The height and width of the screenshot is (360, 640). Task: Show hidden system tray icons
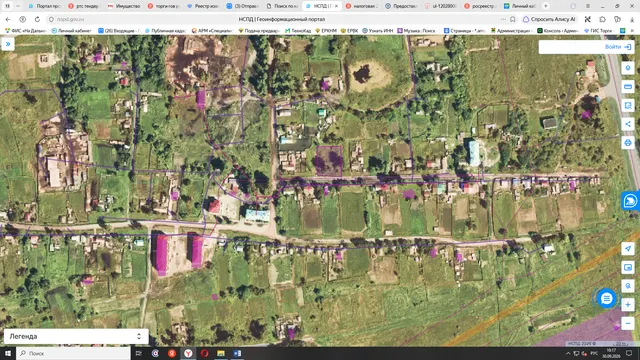568,353
